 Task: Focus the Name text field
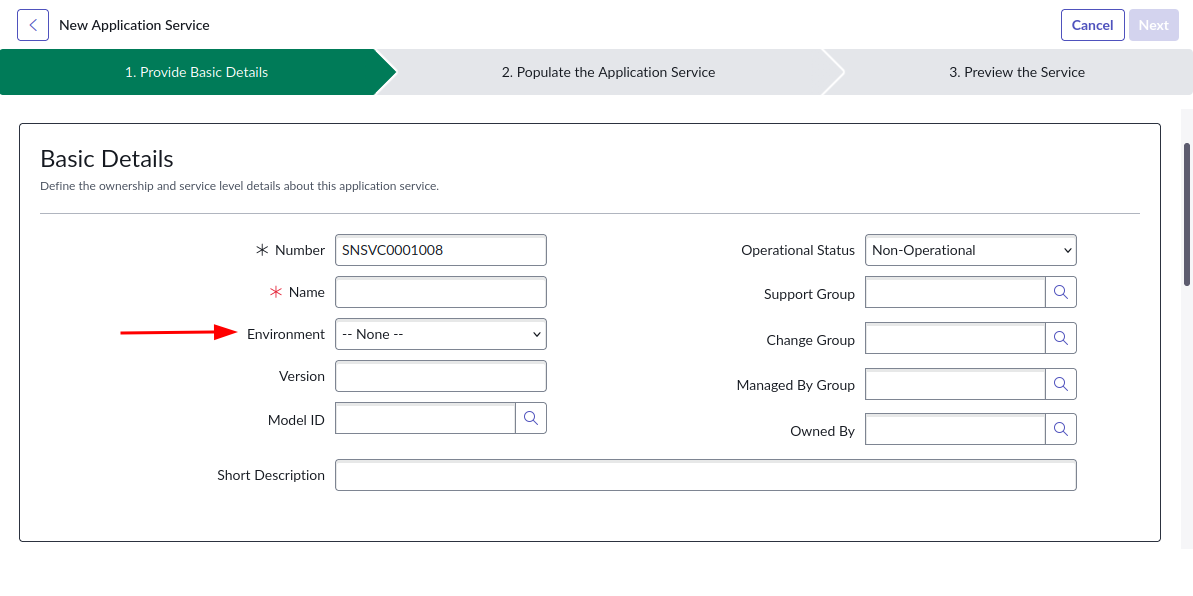[x=441, y=292]
